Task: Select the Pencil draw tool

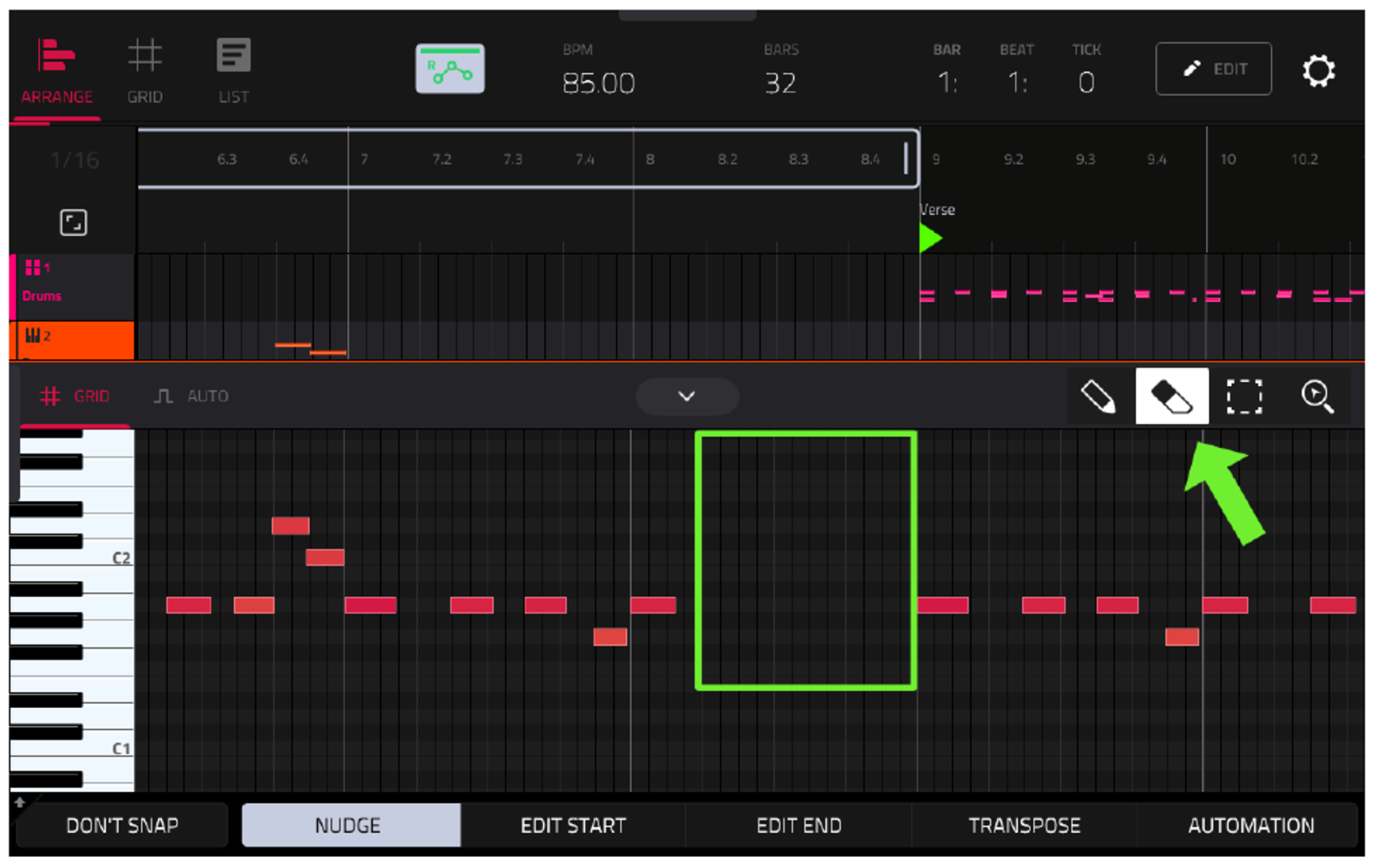Action: click(x=1099, y=396)
